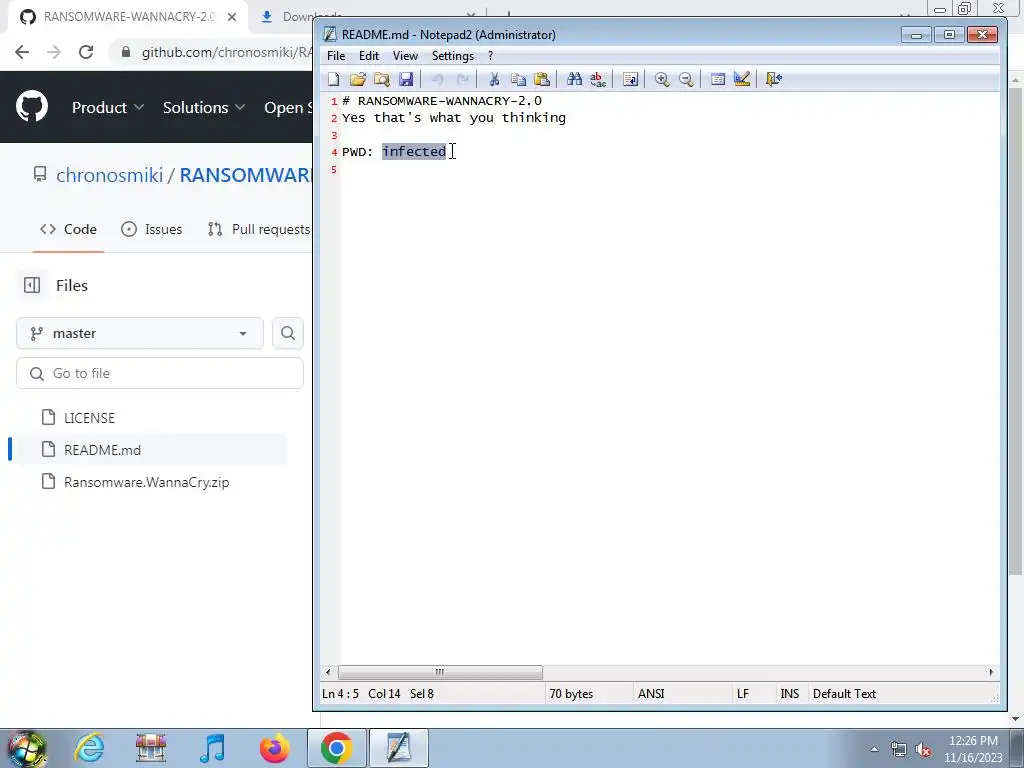1024x768 pixels.
Task: Redo the last edit
Action: pyautogui.click(x=462, y=80)
